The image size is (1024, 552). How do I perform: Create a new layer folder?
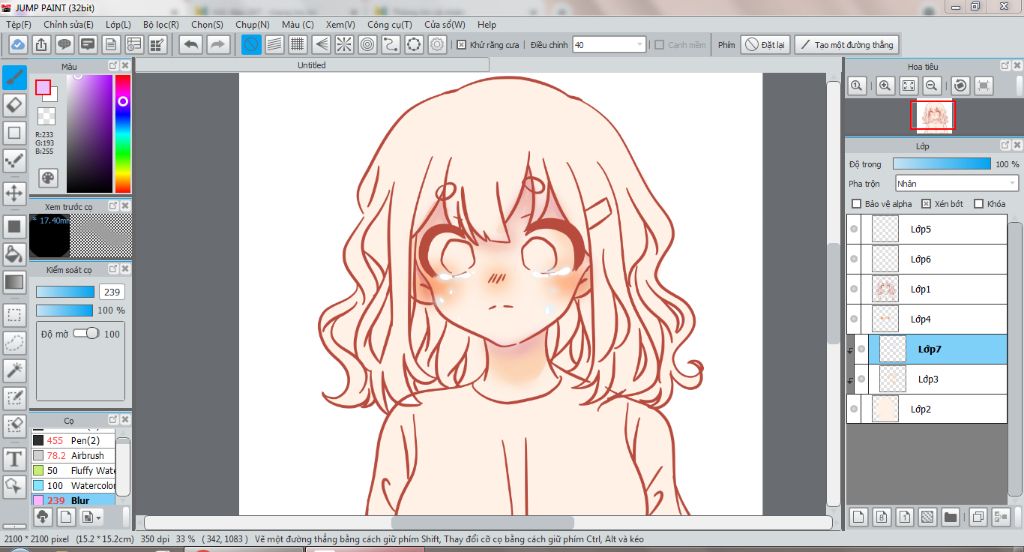point(950,517)
